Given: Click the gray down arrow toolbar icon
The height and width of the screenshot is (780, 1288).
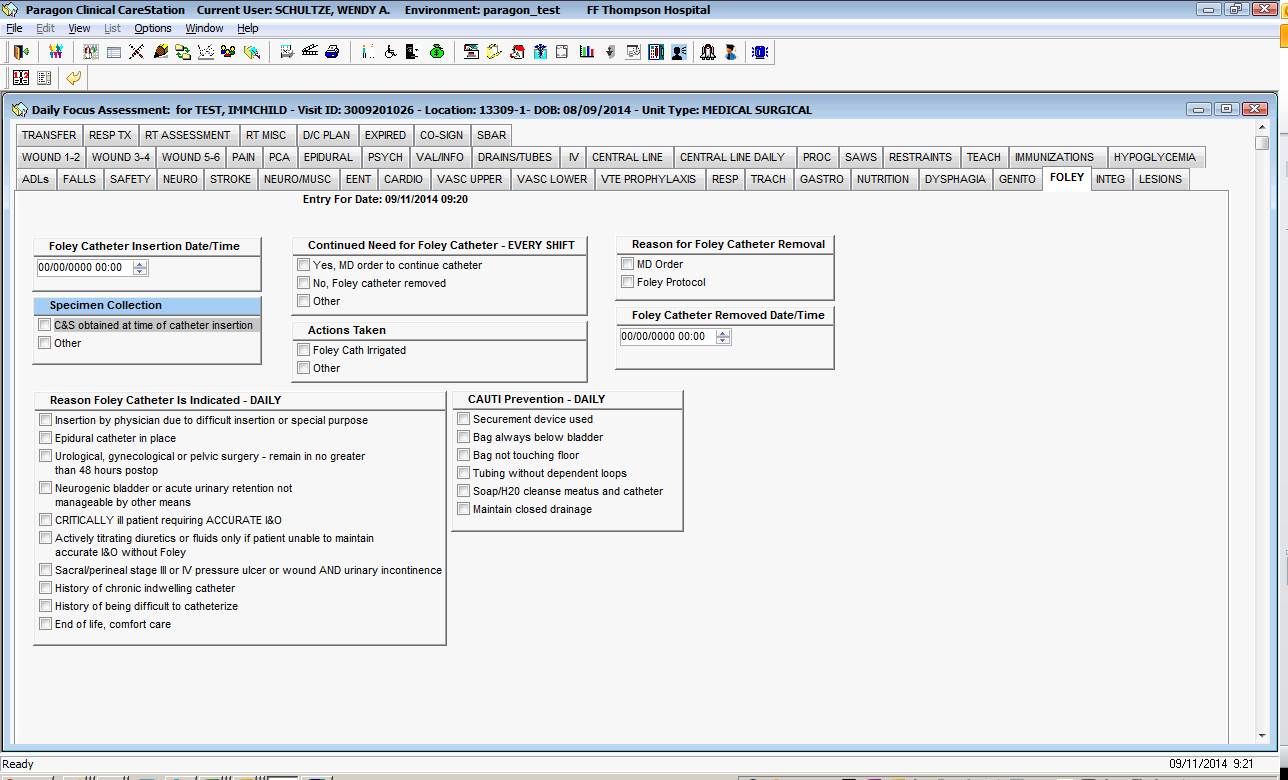Looking at the screenshot, I should pos(610,52).
